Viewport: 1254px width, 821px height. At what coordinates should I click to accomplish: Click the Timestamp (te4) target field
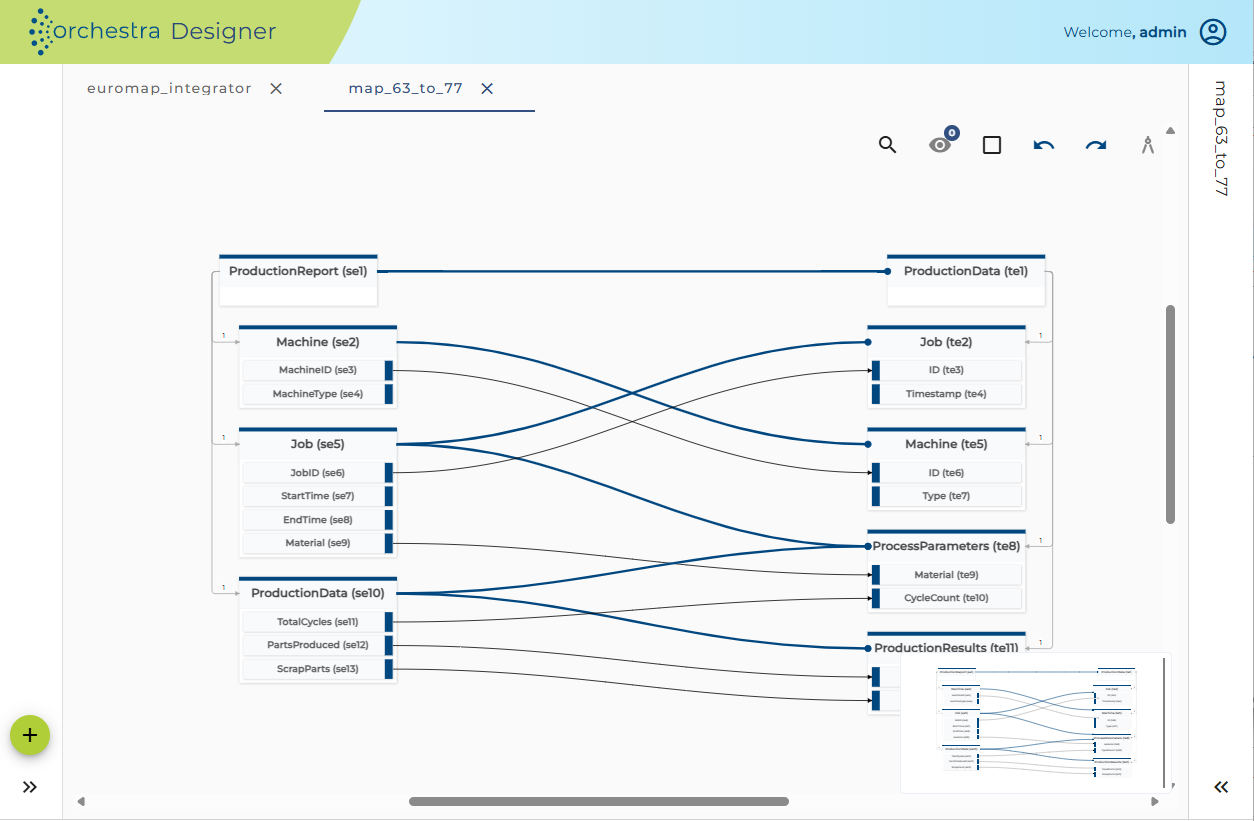tap(951, 394)
